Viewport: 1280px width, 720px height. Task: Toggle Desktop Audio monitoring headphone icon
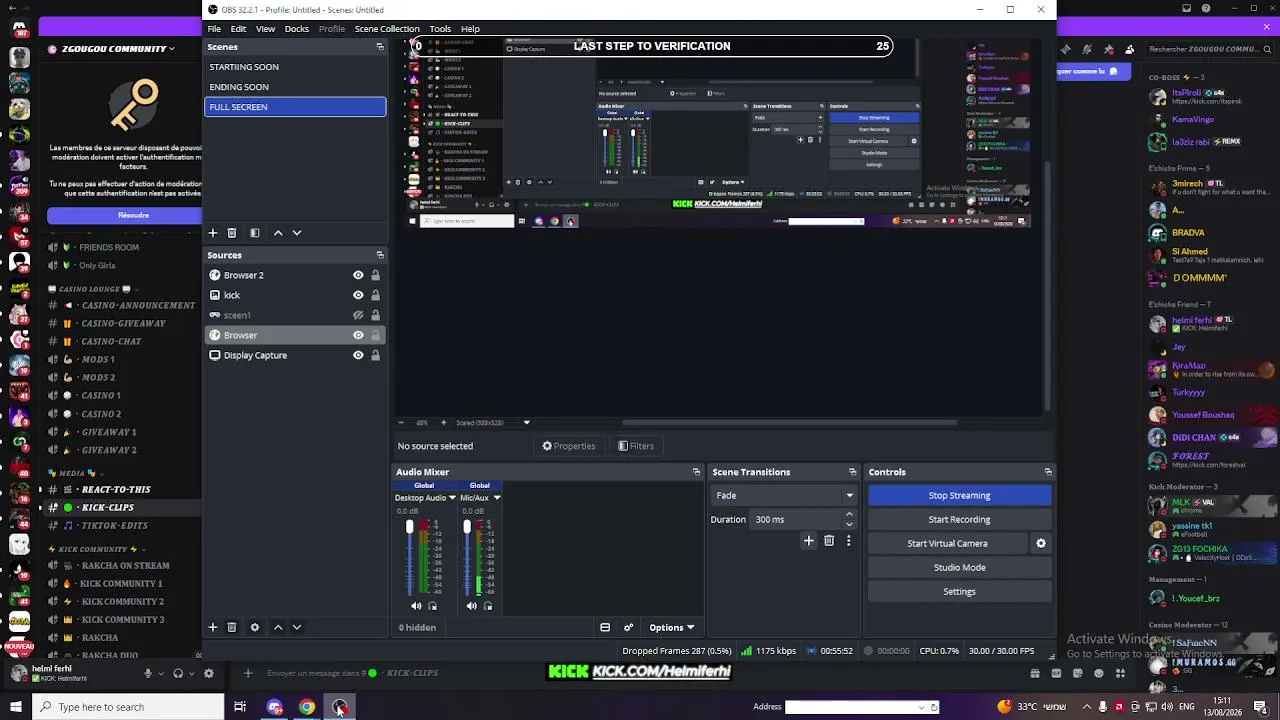tap(433, 606)
